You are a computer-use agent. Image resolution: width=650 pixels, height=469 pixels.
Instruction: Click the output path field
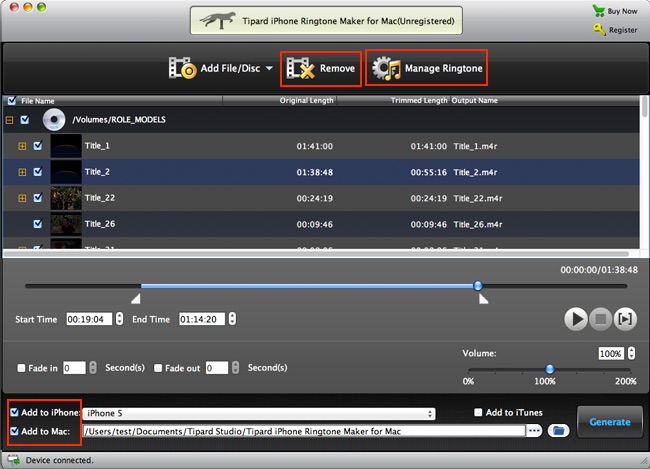304,431
